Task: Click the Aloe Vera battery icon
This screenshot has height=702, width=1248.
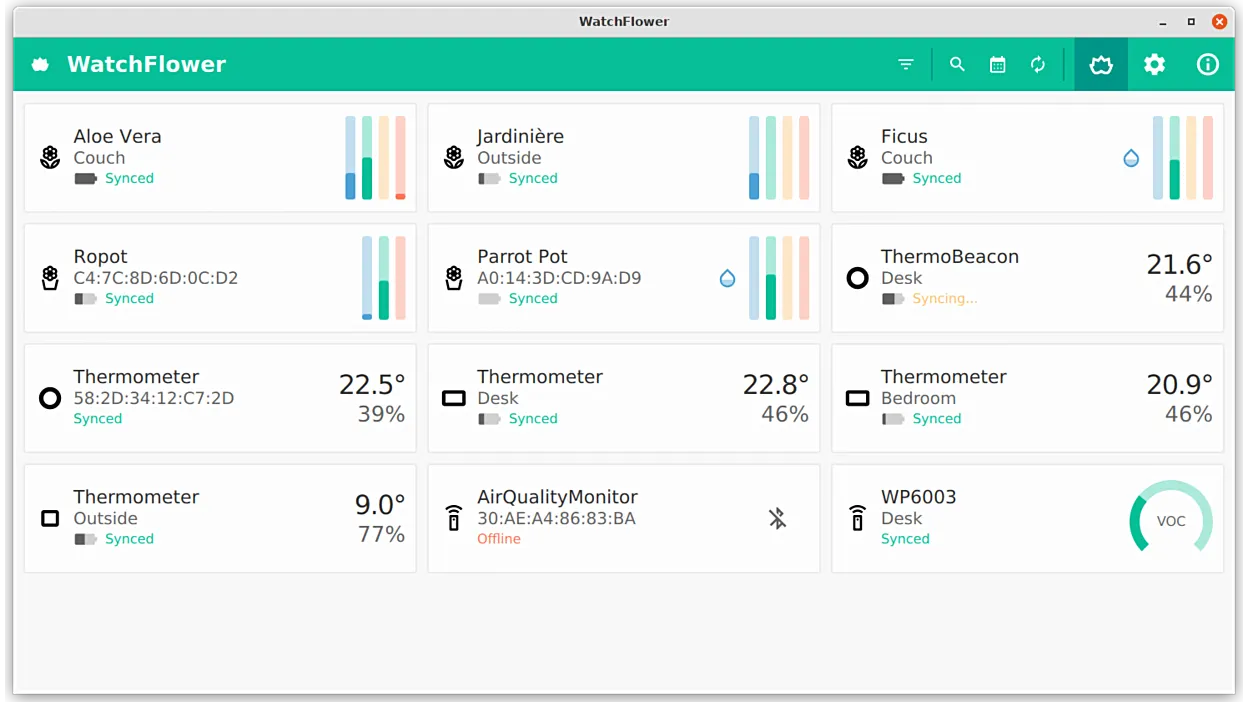Action: click(86, 179)
